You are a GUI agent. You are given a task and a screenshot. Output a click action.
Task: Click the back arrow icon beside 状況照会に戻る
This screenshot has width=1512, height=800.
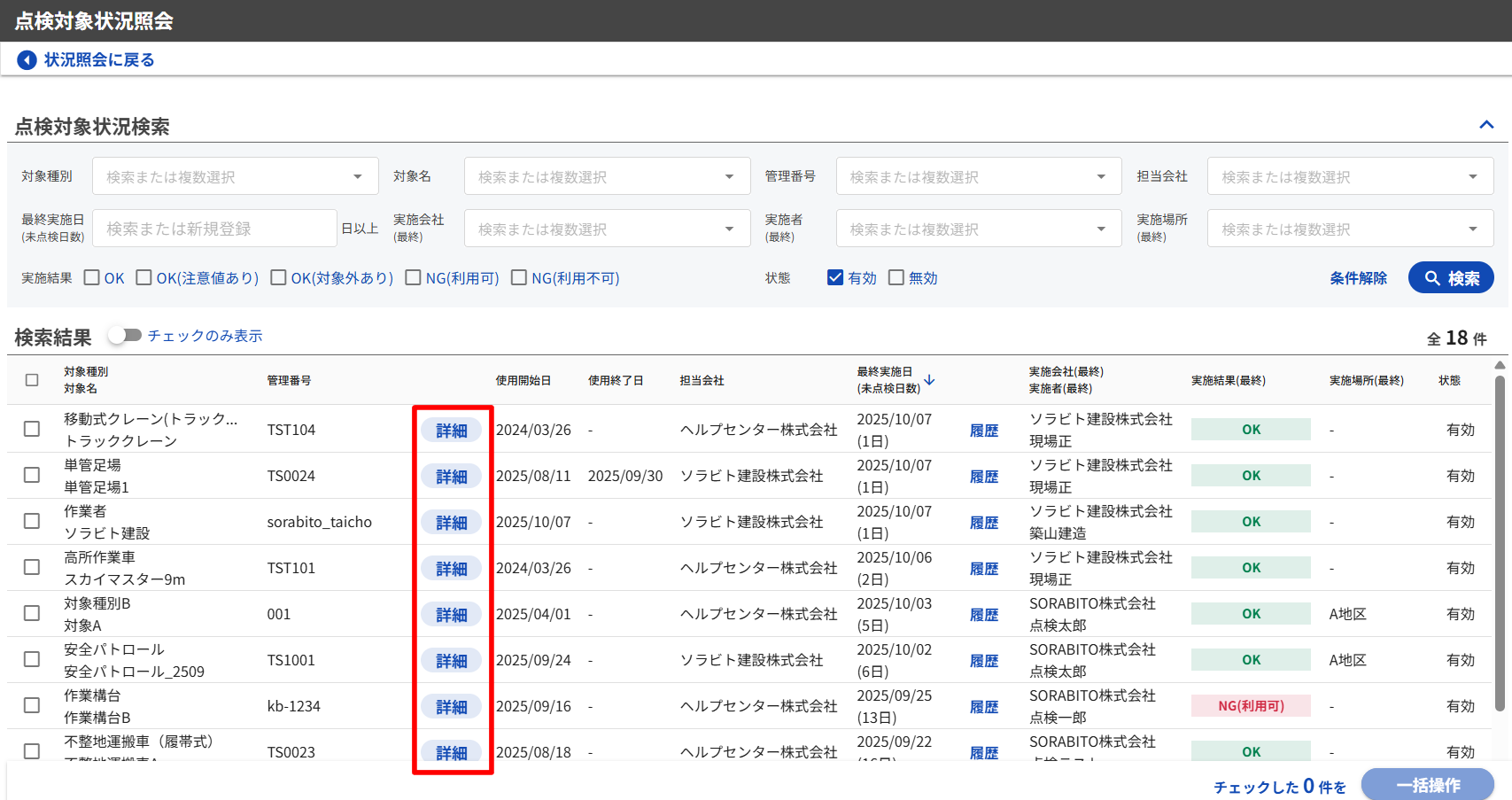tap(27, 59)
